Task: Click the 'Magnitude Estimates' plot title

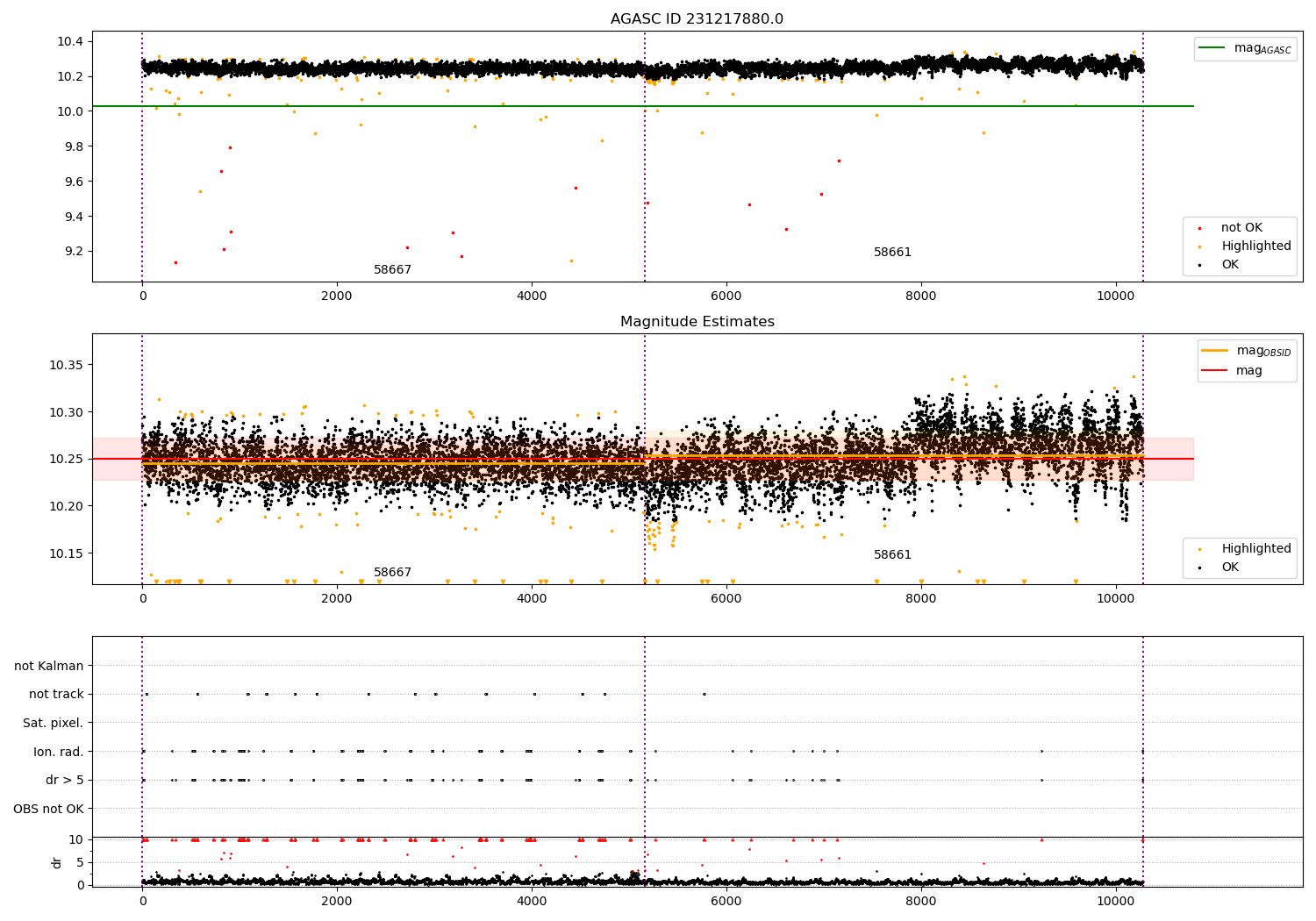Action: (697, 322)
